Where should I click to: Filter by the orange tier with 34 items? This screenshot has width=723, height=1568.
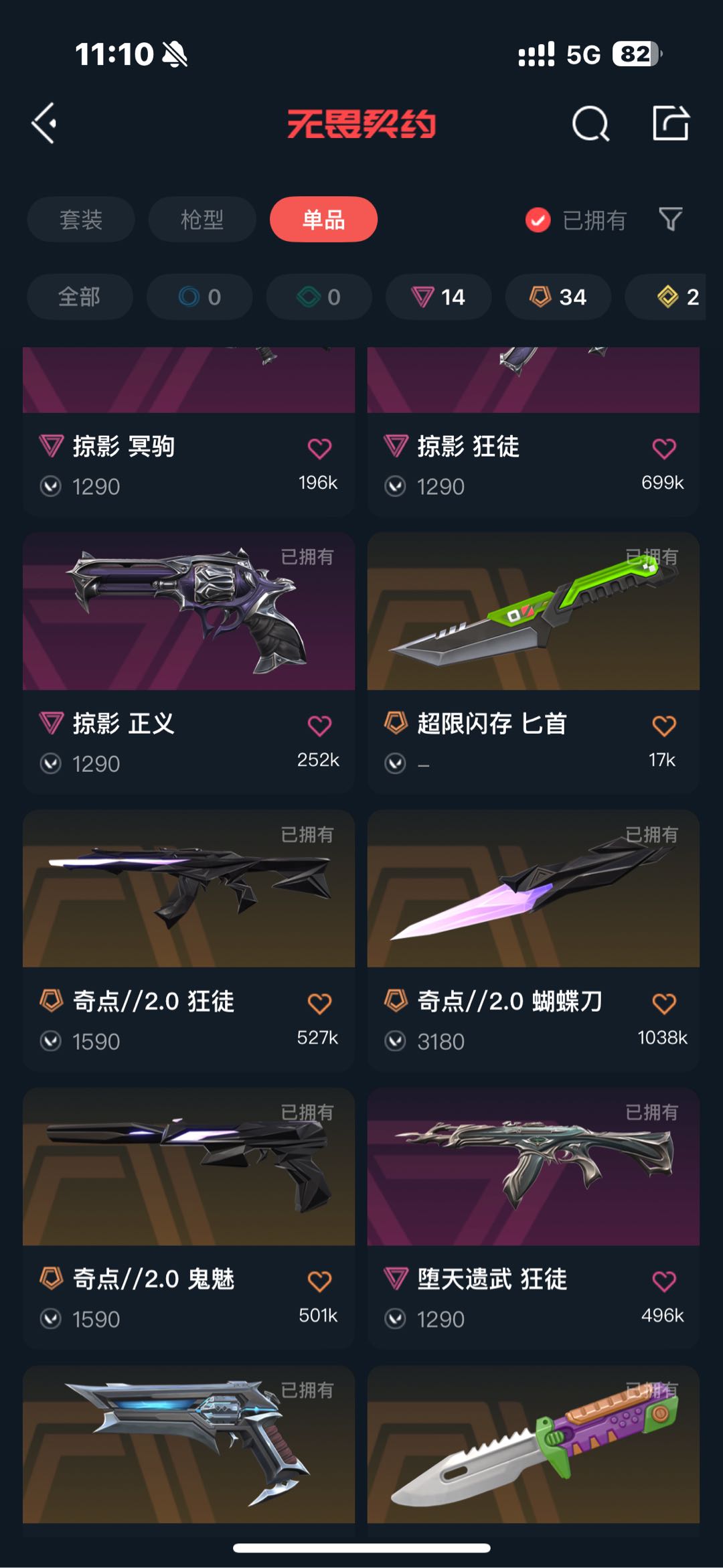[x=558, y=297]
